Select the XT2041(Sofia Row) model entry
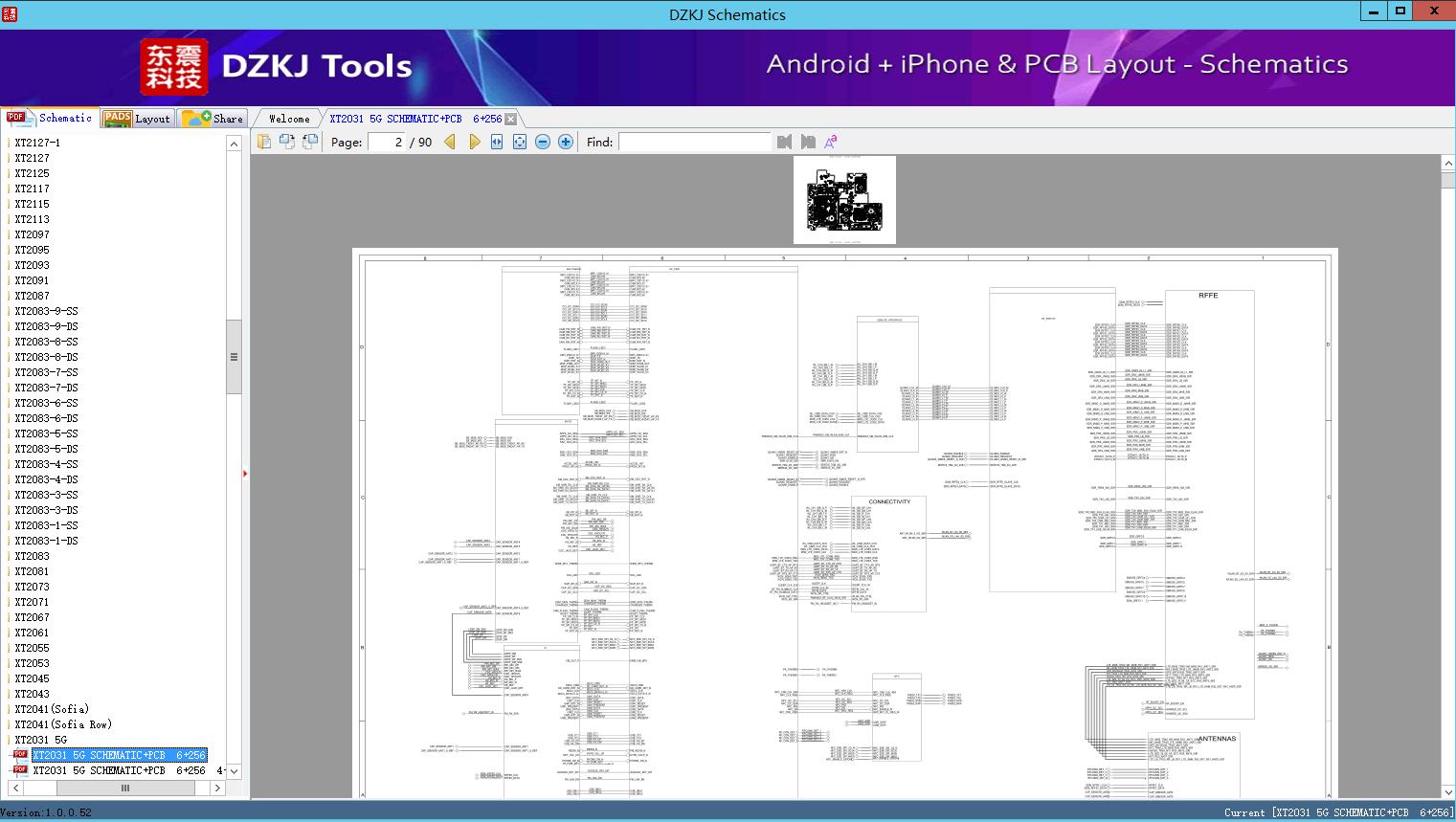Screen dimensions: 1456x822 pos(63,724)
